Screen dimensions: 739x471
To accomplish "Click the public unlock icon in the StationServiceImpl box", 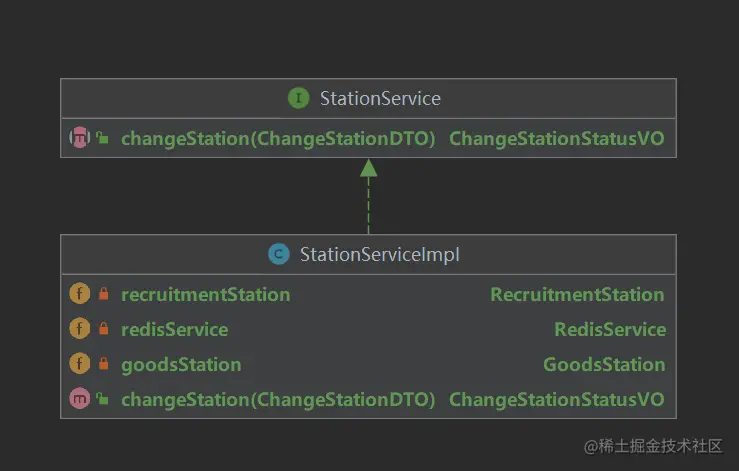I will [103, 400].
